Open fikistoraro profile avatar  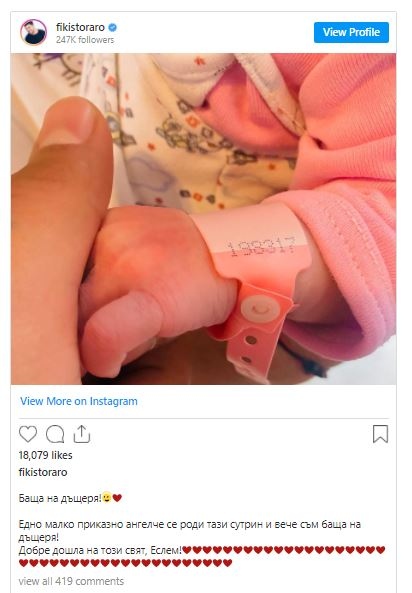click(33, 32)
